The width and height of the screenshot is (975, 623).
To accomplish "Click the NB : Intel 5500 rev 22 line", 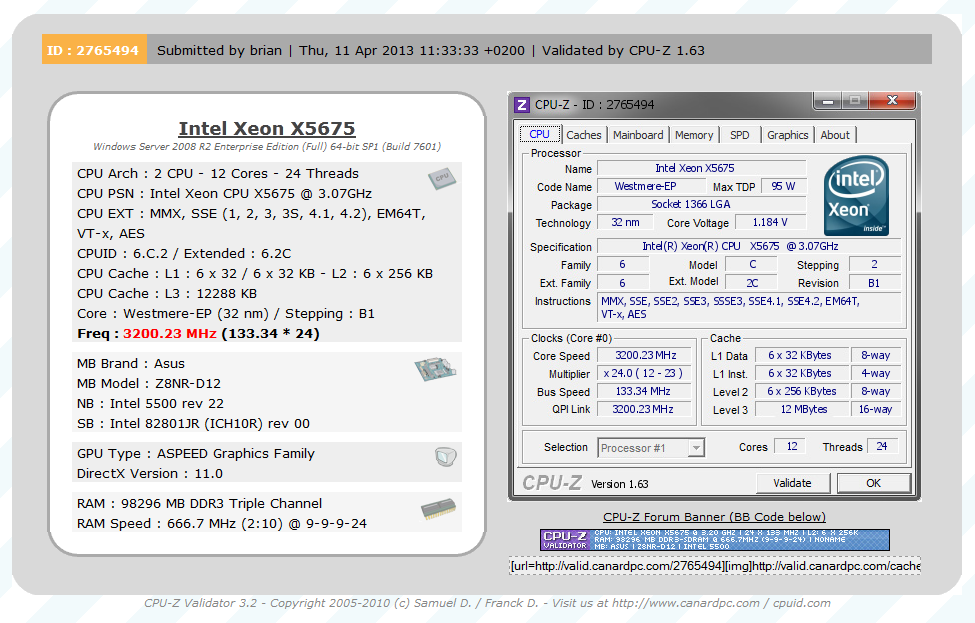I will 150,404.
